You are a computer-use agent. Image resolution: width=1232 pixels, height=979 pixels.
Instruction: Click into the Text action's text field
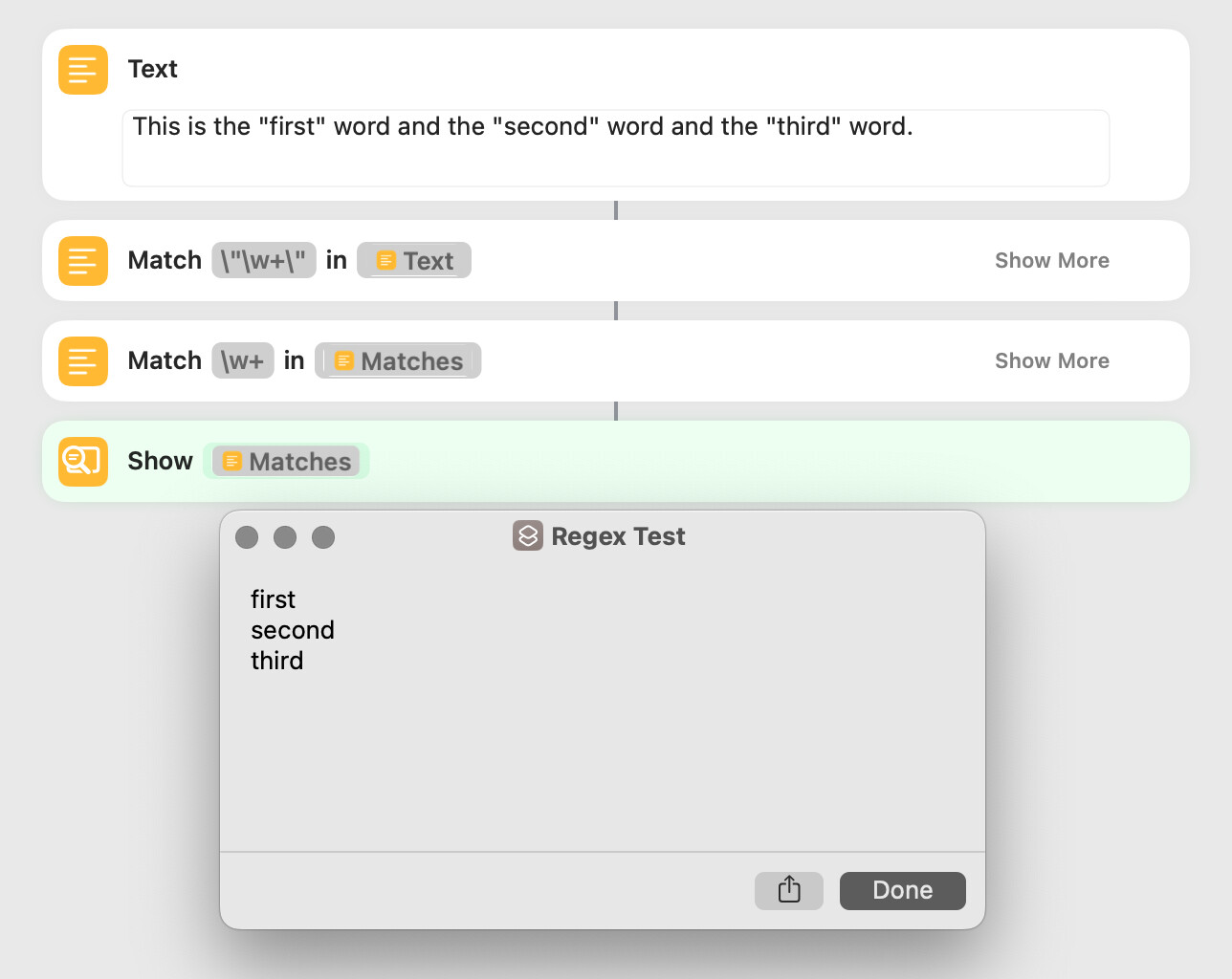[616, 148]
